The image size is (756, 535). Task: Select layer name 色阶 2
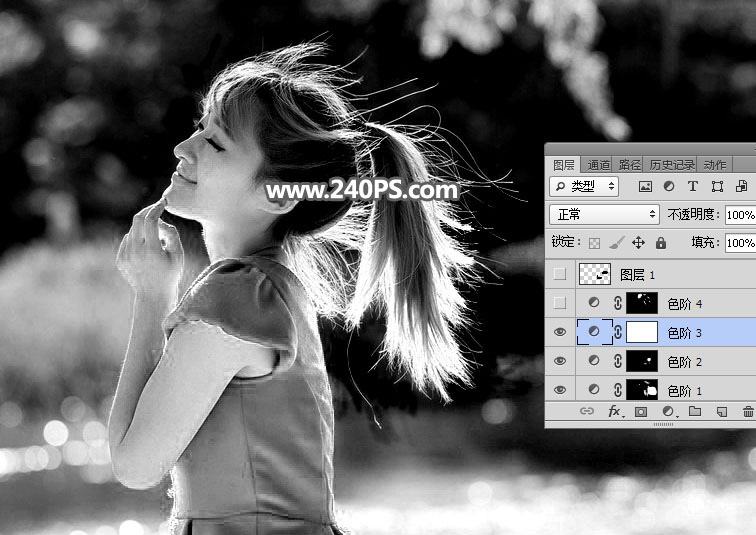(685, 361)
